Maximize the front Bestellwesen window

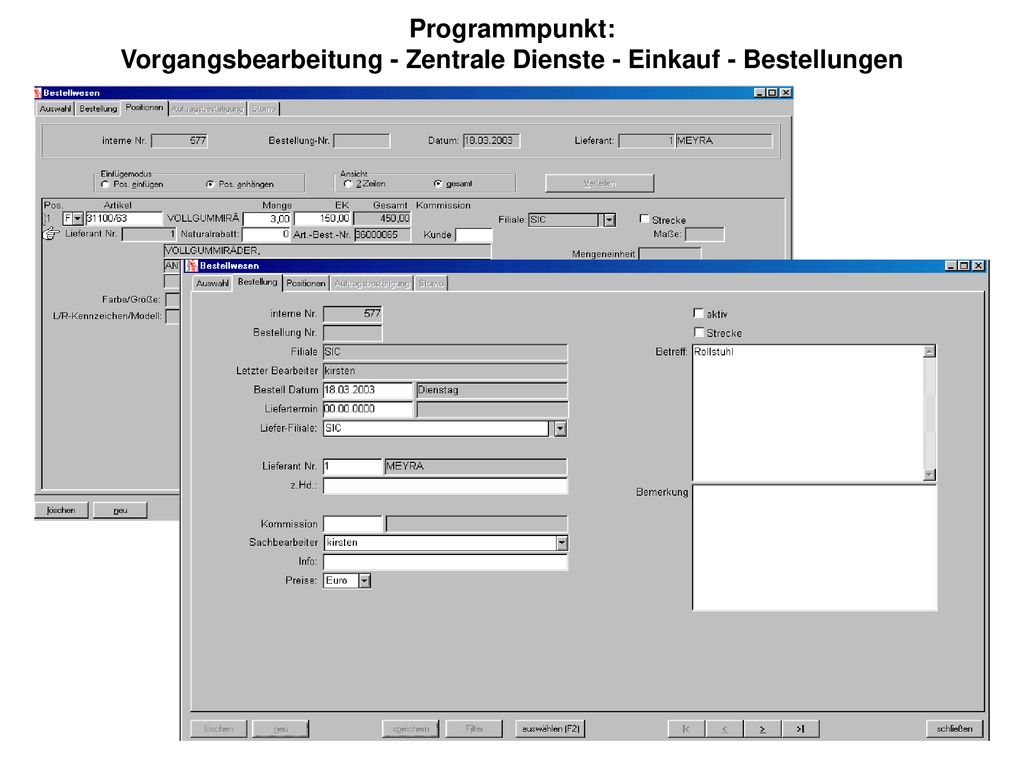point(964,266)
